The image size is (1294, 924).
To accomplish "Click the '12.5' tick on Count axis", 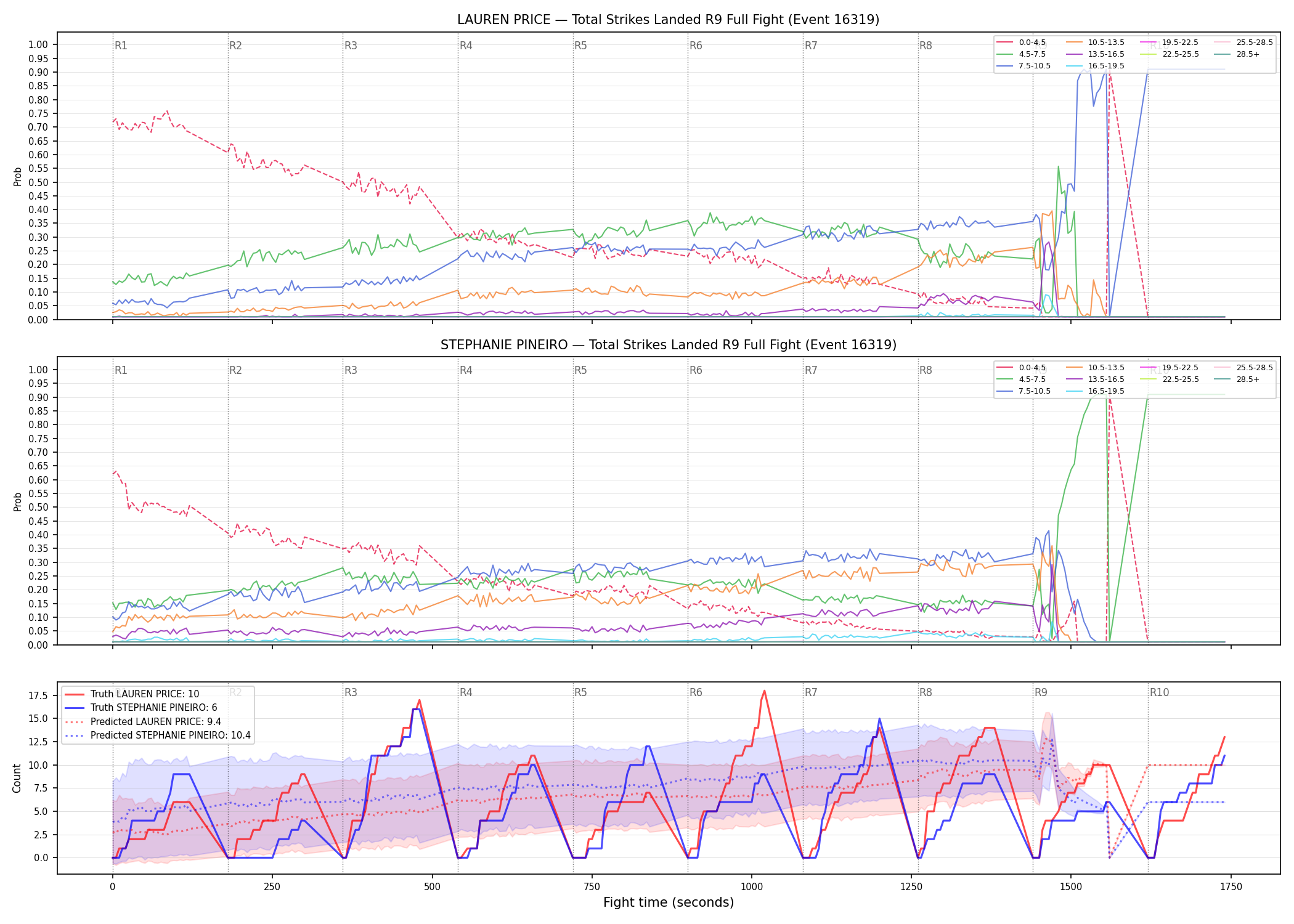I will tap(38, 742).
